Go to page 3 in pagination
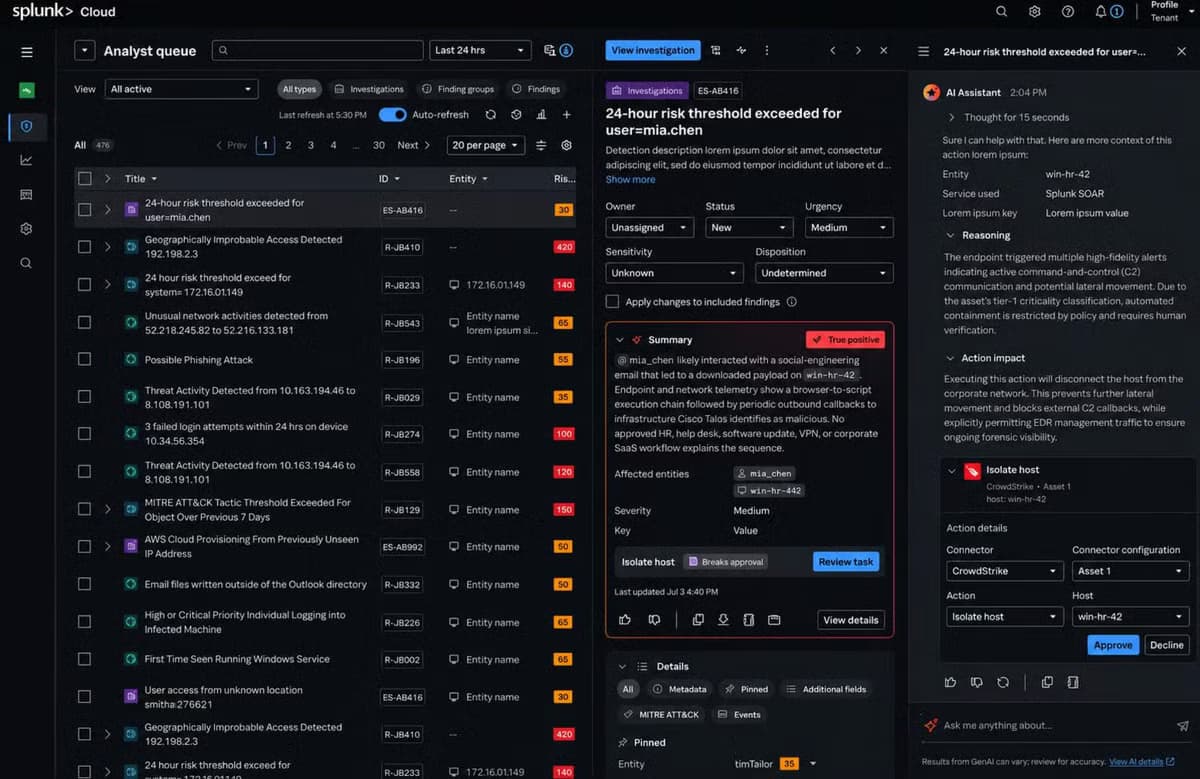1200x779 pixels. point(311,145)
